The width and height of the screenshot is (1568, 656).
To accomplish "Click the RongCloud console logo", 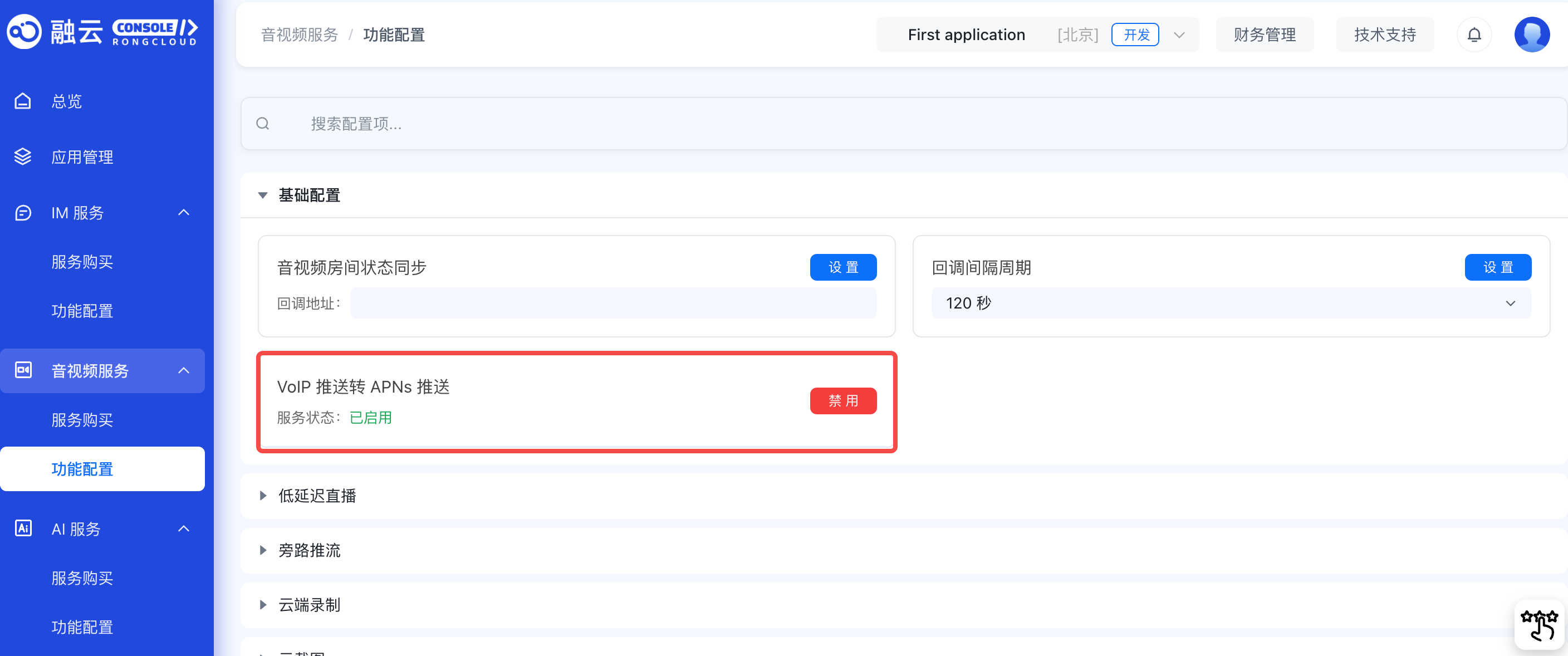I will point(102,32).
